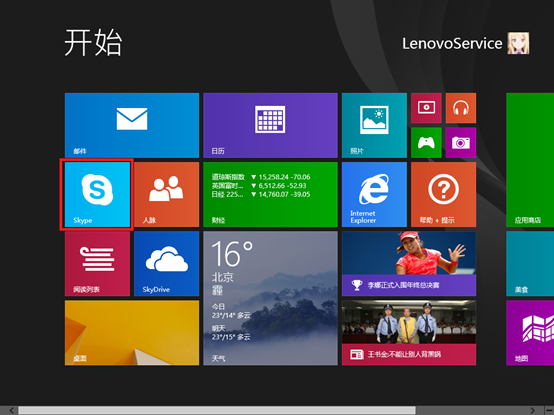Click the today forecast 23°/14° text
Image resolution: width=554 pixels, height=415 pixels.
coord(231,315)
